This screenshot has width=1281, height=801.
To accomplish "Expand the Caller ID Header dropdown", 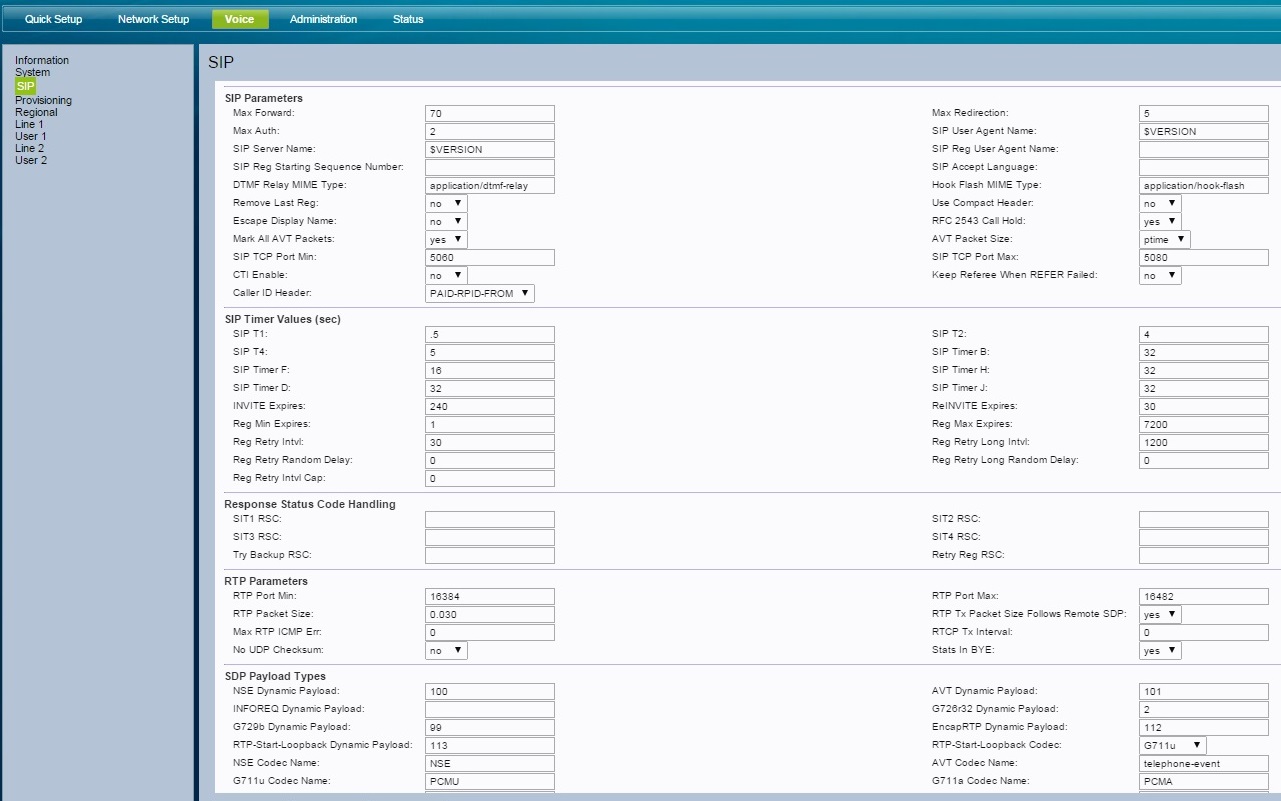I will click(x=480, y=293).
